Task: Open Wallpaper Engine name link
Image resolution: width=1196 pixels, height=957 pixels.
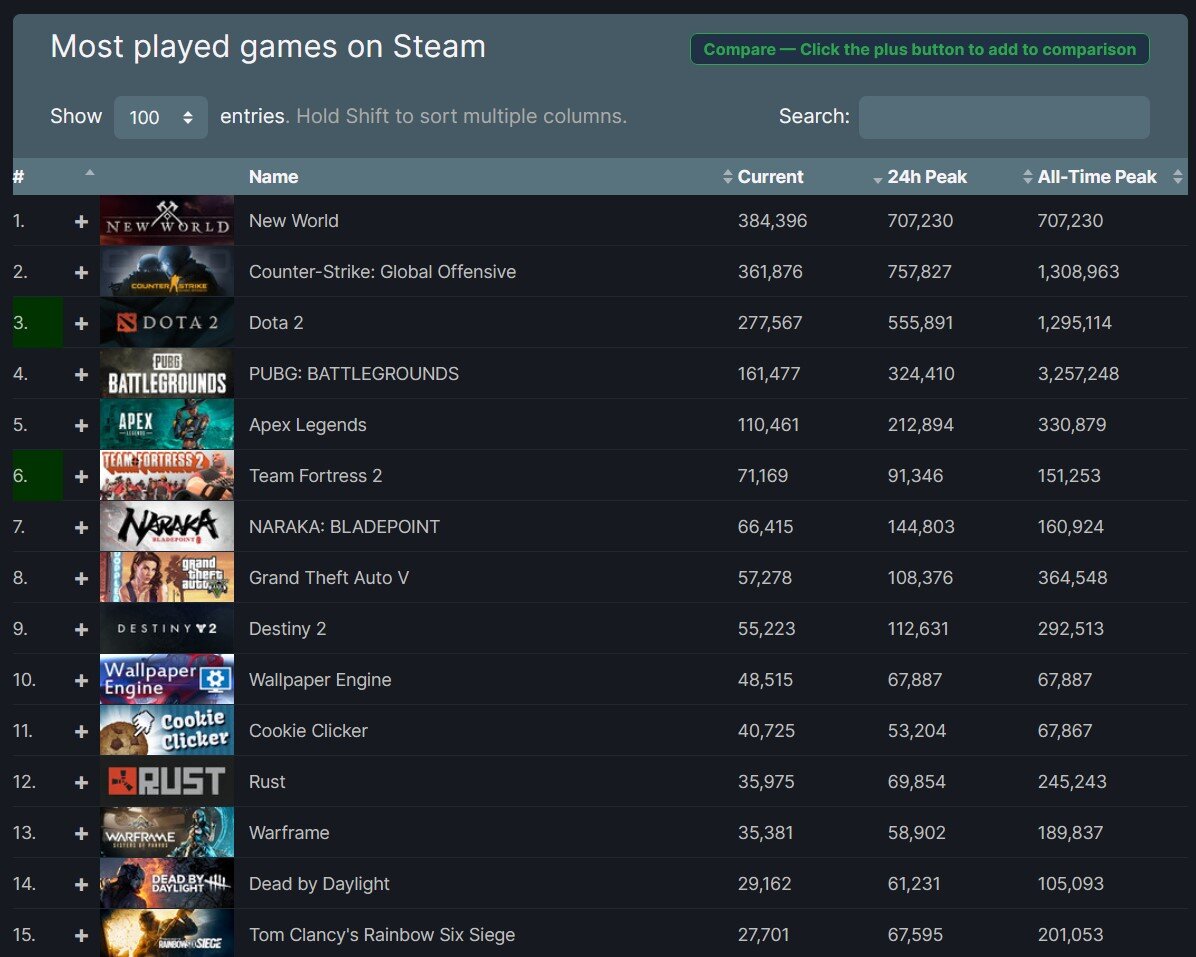Action: pos(320,681)
